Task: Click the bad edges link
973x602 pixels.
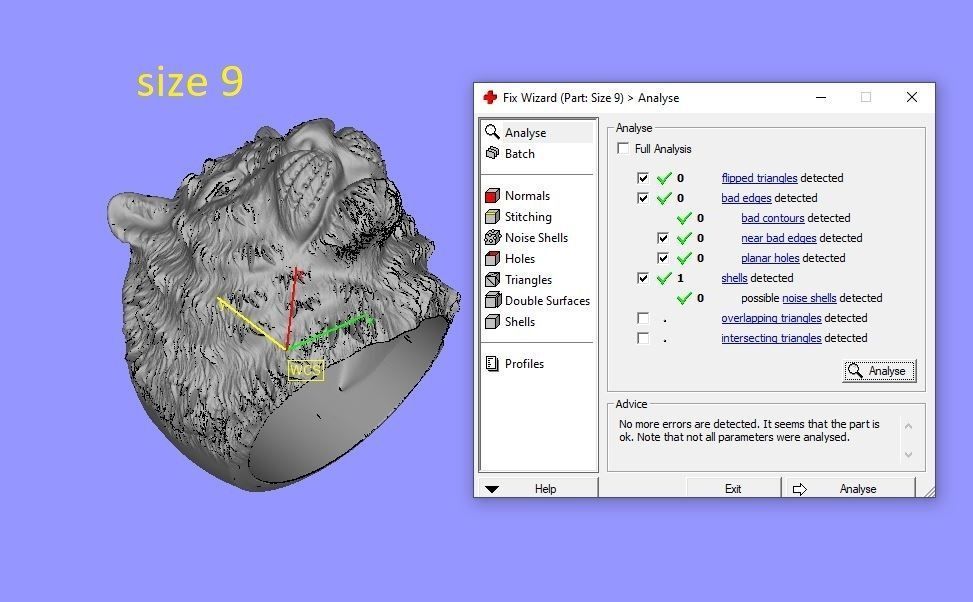Action: (x=746, y=198)
